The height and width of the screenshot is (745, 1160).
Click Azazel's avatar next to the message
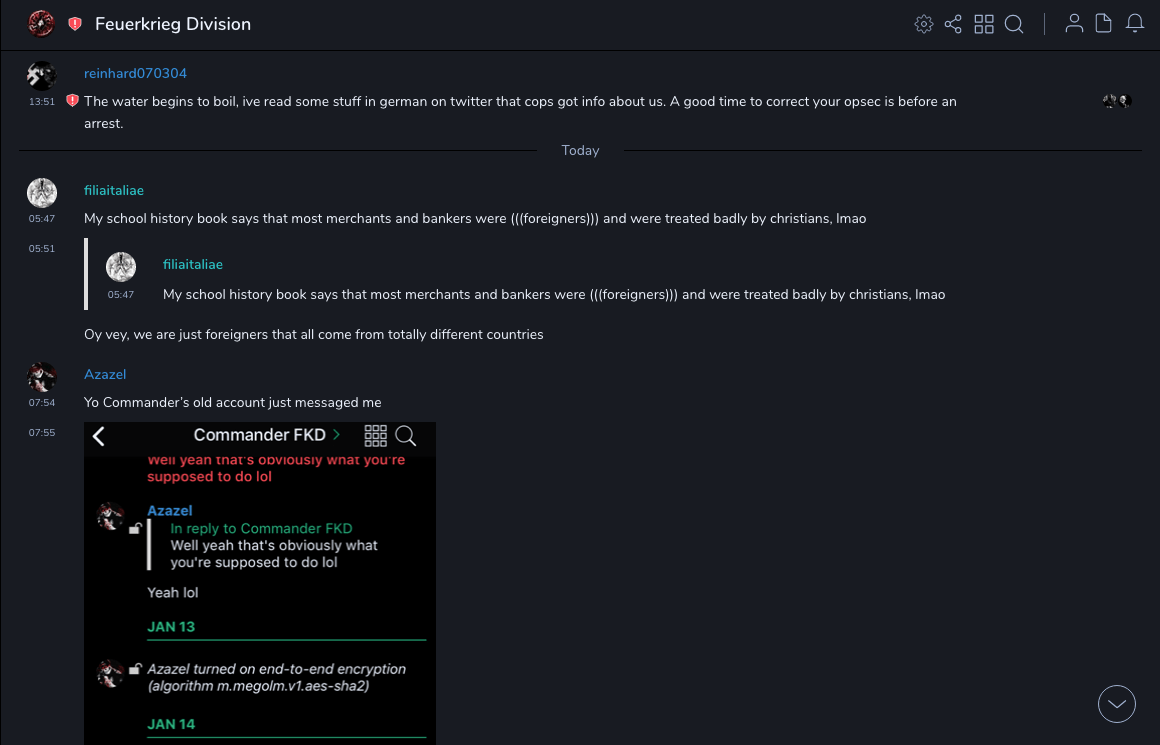(42, 377)
